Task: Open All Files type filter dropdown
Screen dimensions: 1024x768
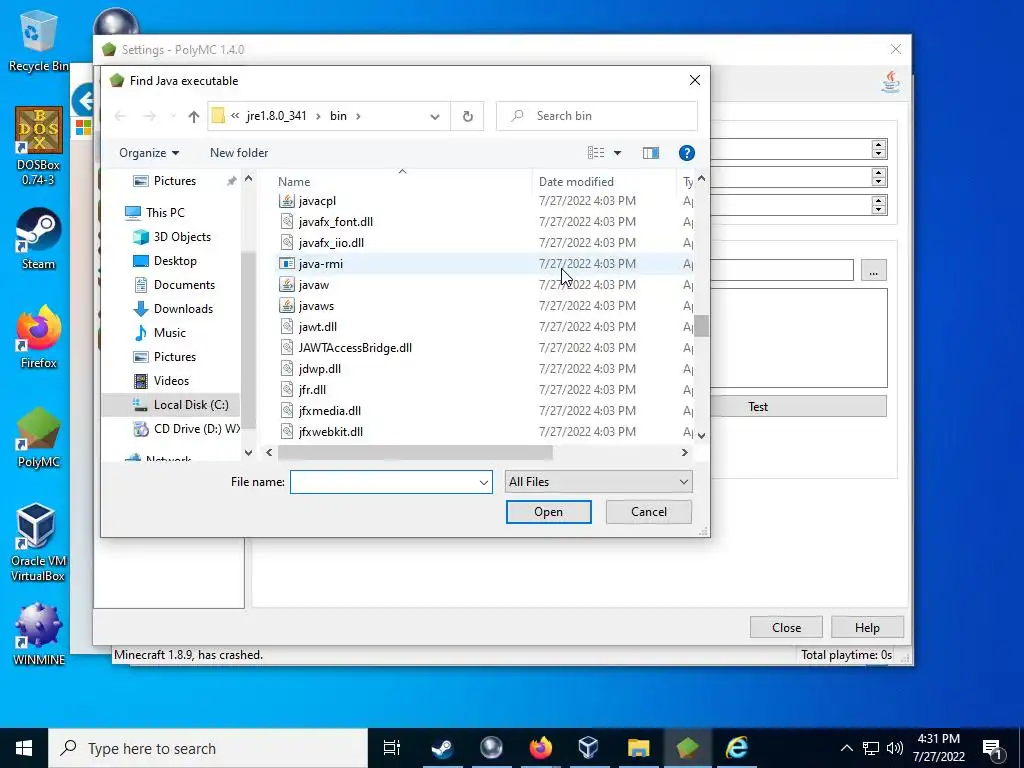Action: [598, 482]
